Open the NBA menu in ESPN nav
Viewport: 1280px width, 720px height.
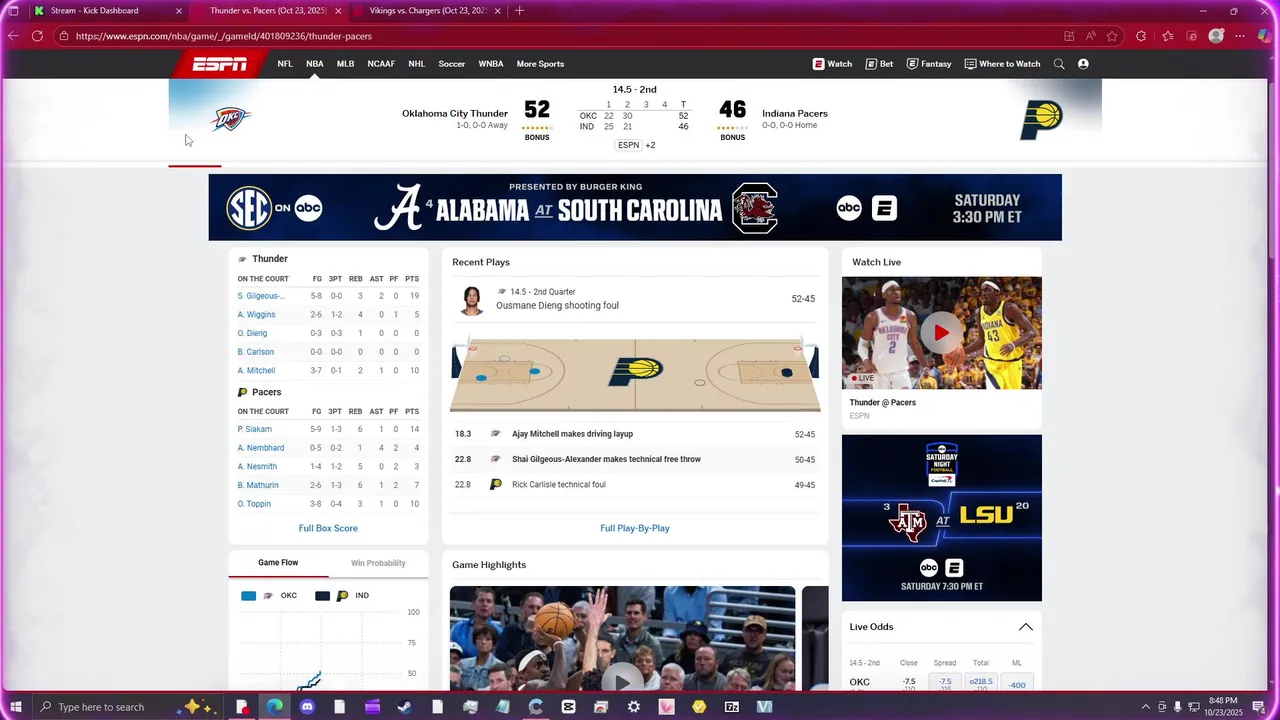pyautogui.click(x=315, y=64)
